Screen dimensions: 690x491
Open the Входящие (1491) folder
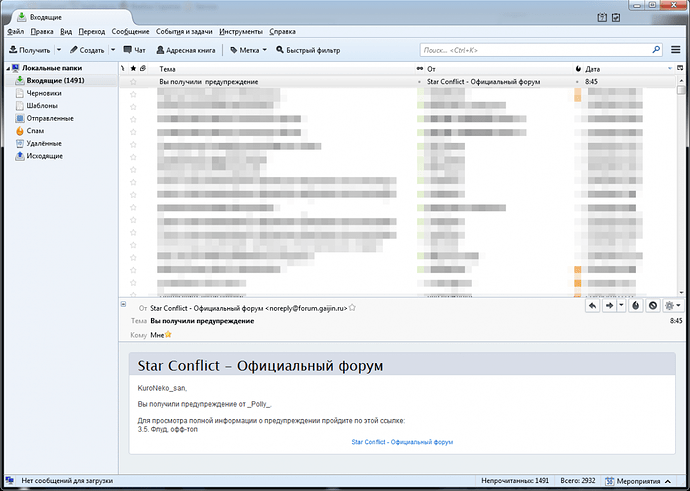[55, 81]
